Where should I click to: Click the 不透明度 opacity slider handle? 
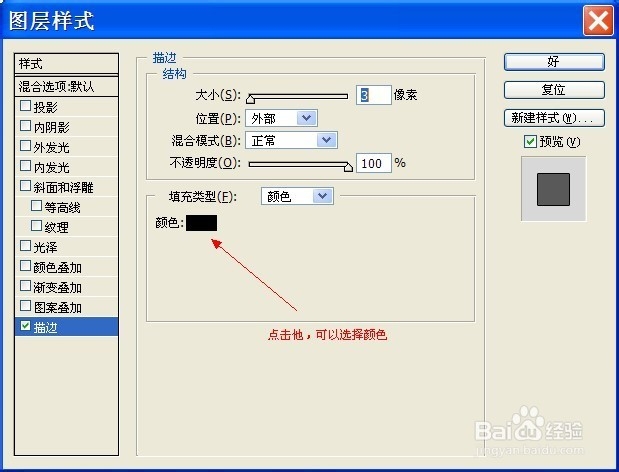(348, 167)
